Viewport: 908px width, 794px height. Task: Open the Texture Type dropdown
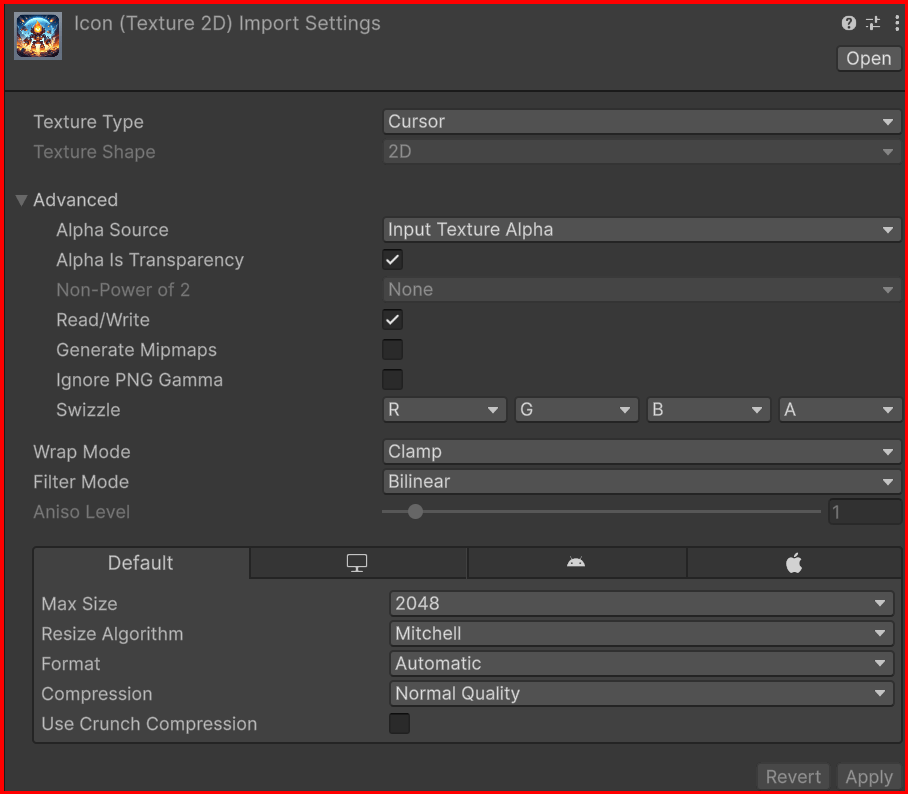coord(642,122)
